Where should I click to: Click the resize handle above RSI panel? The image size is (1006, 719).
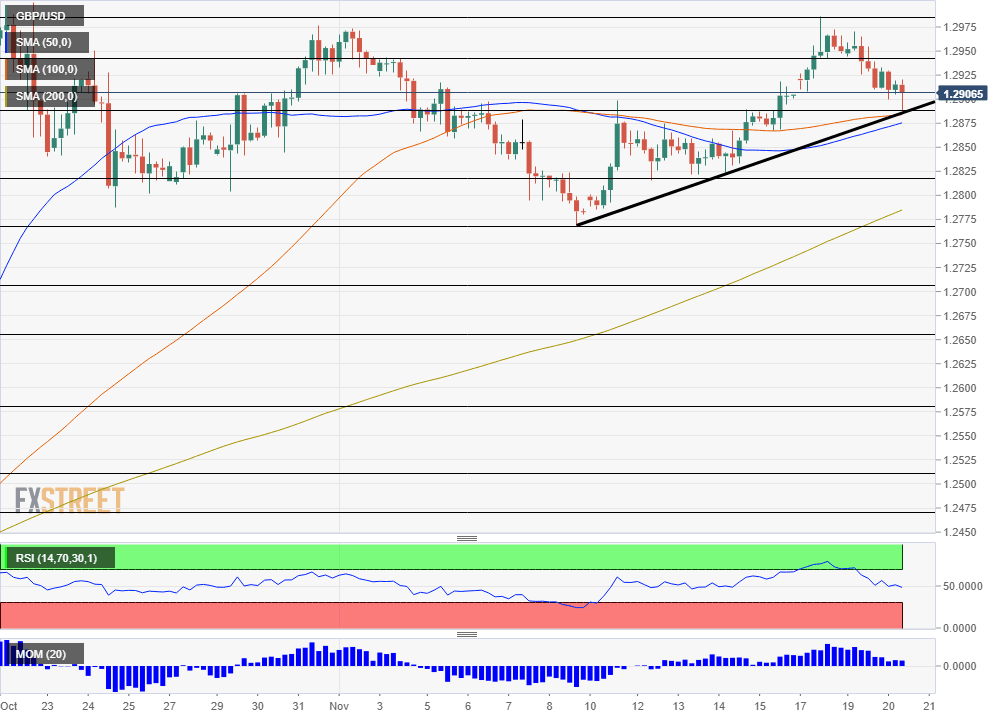pyautogui.click(x=467, y=538)
